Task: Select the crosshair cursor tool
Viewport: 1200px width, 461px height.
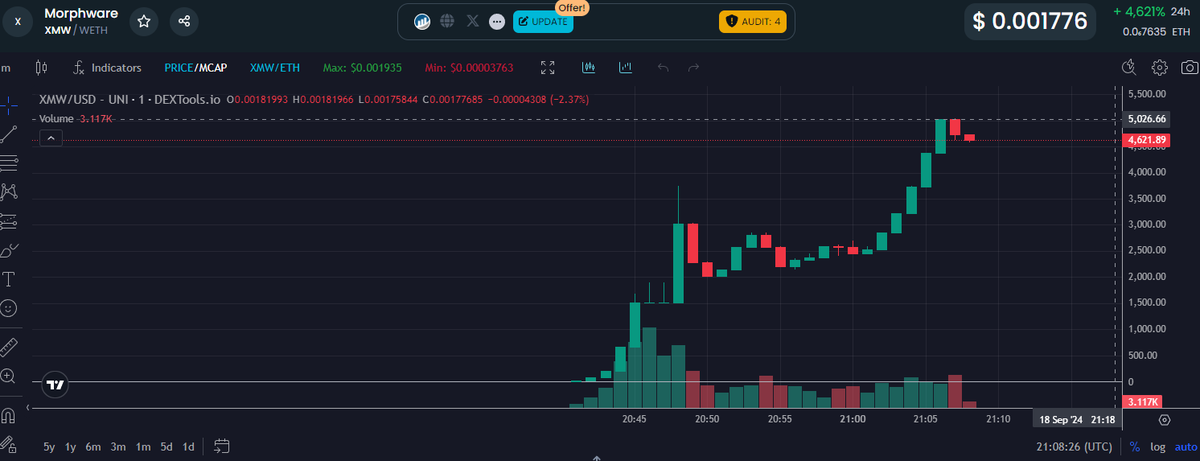Action: (9, 104)
